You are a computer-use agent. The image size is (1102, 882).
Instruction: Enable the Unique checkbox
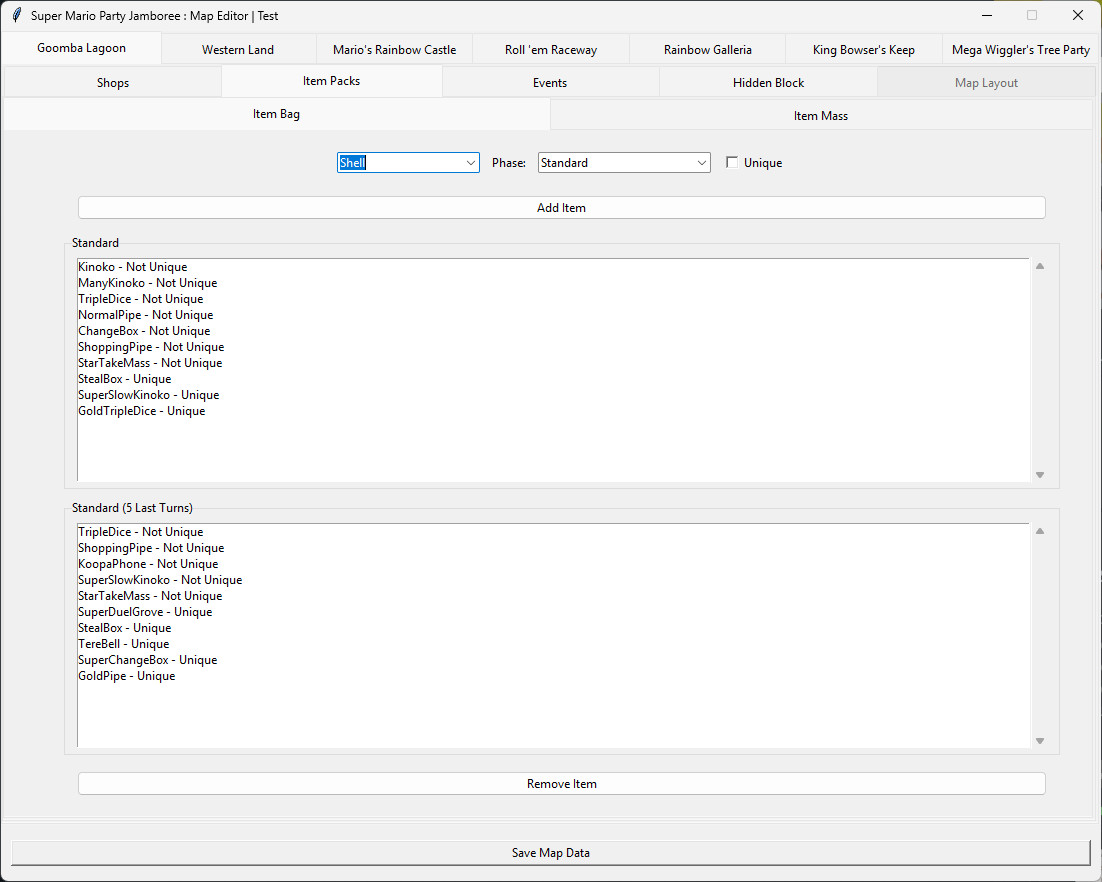(732, 162)
